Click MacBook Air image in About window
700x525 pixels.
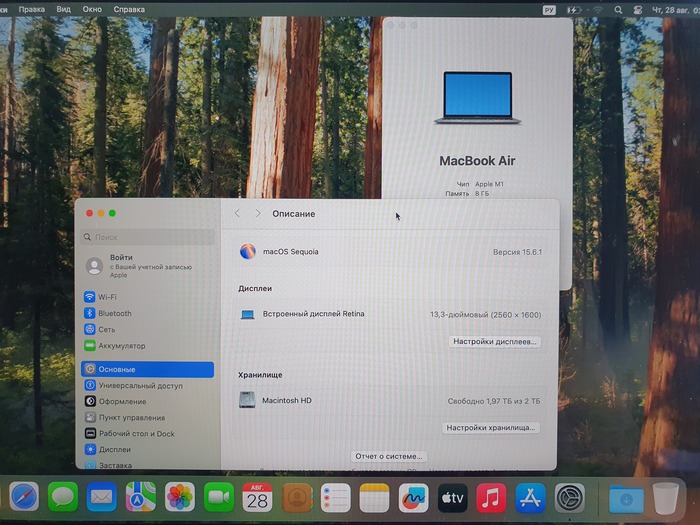coord(477,98)
